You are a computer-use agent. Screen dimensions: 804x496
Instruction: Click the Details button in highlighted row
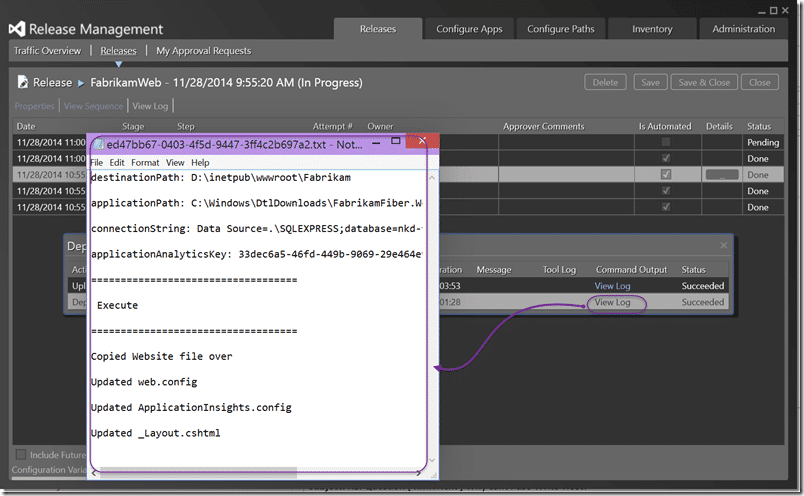point(722,174)
